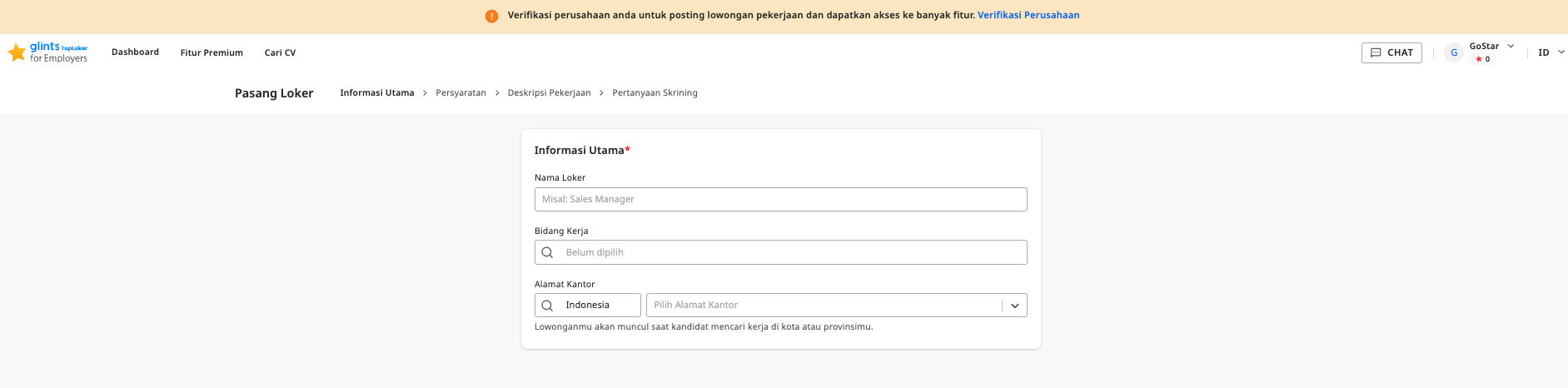Screen dimensions: 1568x388
Task: Click the Nama Loker label
Action: [560, 177]
